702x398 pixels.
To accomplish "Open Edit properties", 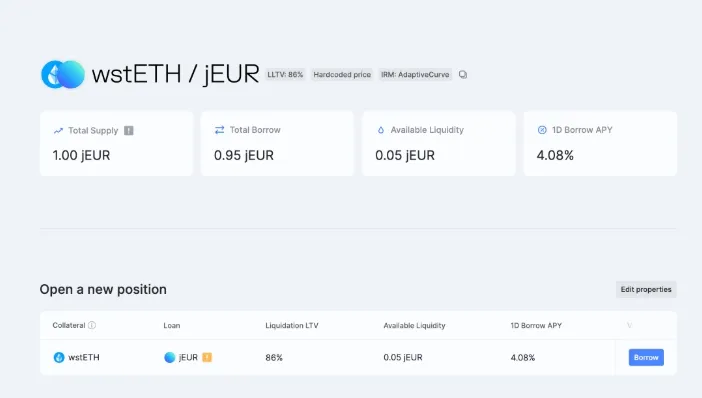I will (646, 289).
